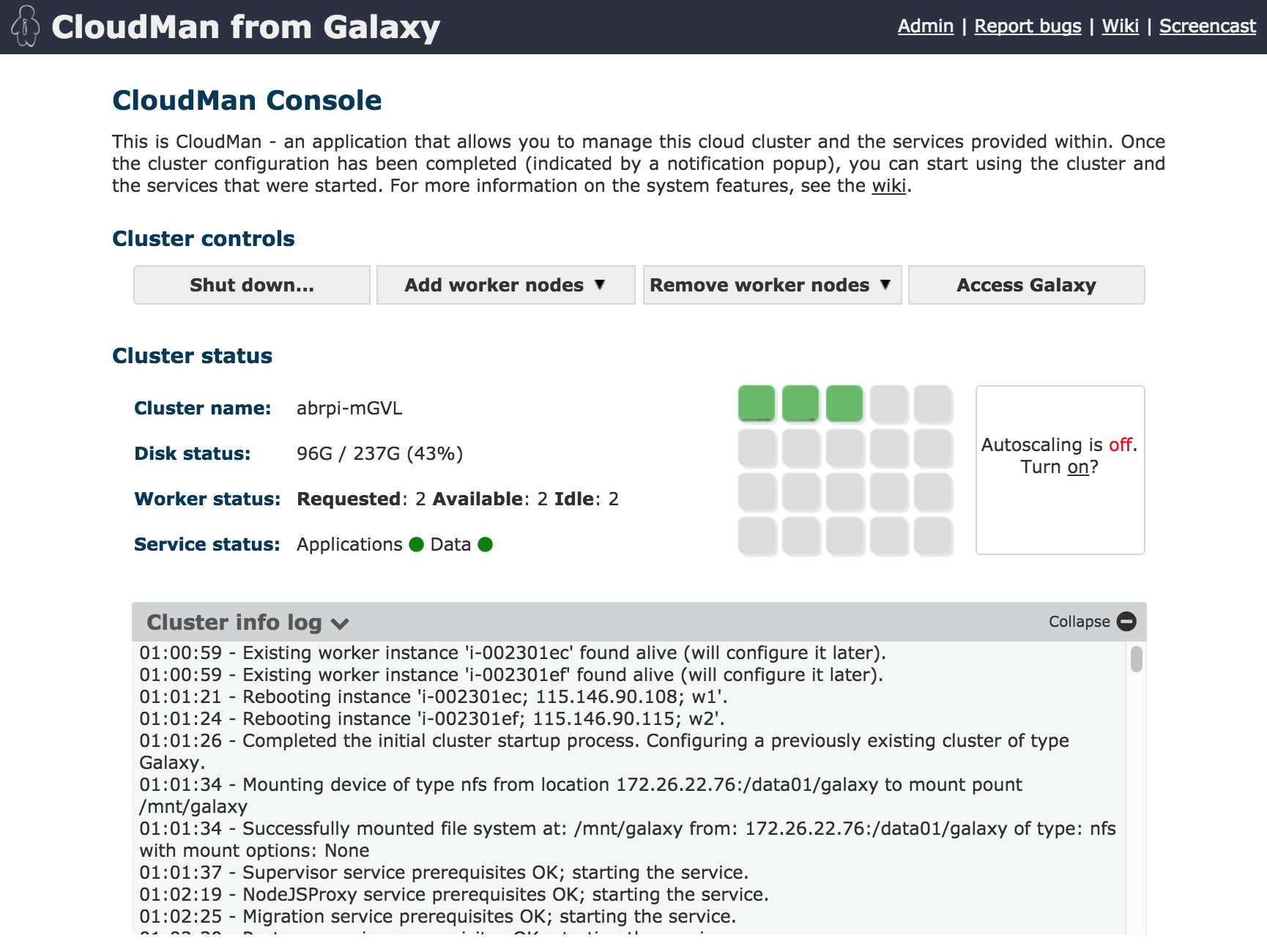Click the log scrollbar thumb
Screen dimensions: 1267x952
point(1136,658)
